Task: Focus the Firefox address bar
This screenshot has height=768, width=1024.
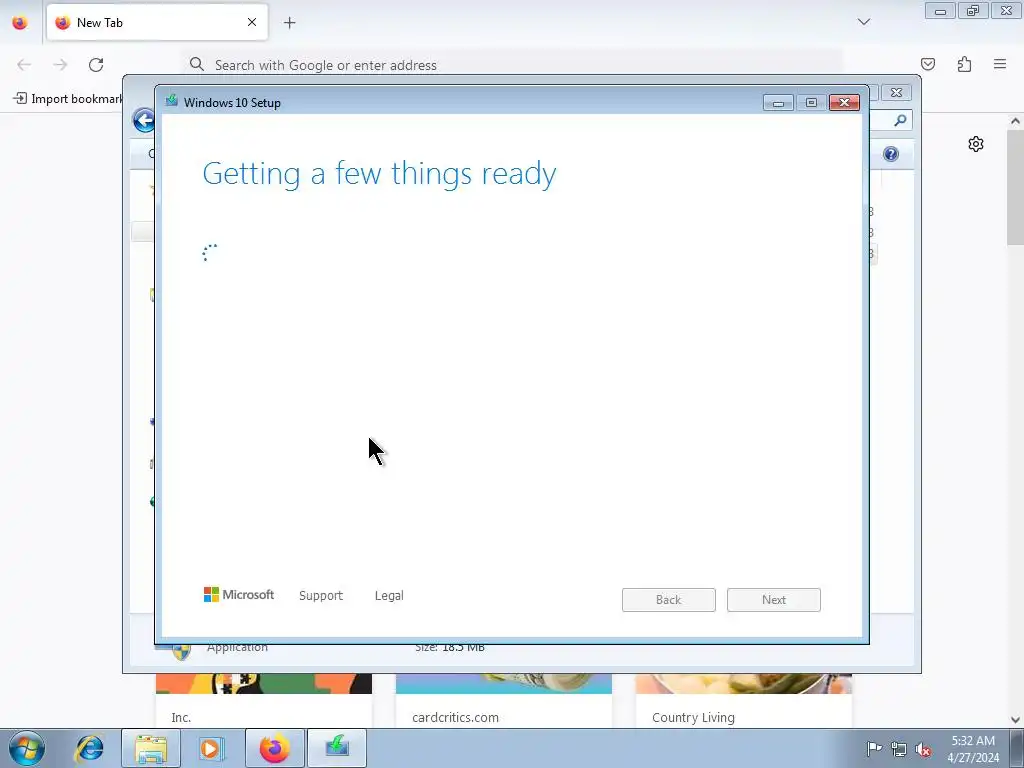Action: point(512,65)
